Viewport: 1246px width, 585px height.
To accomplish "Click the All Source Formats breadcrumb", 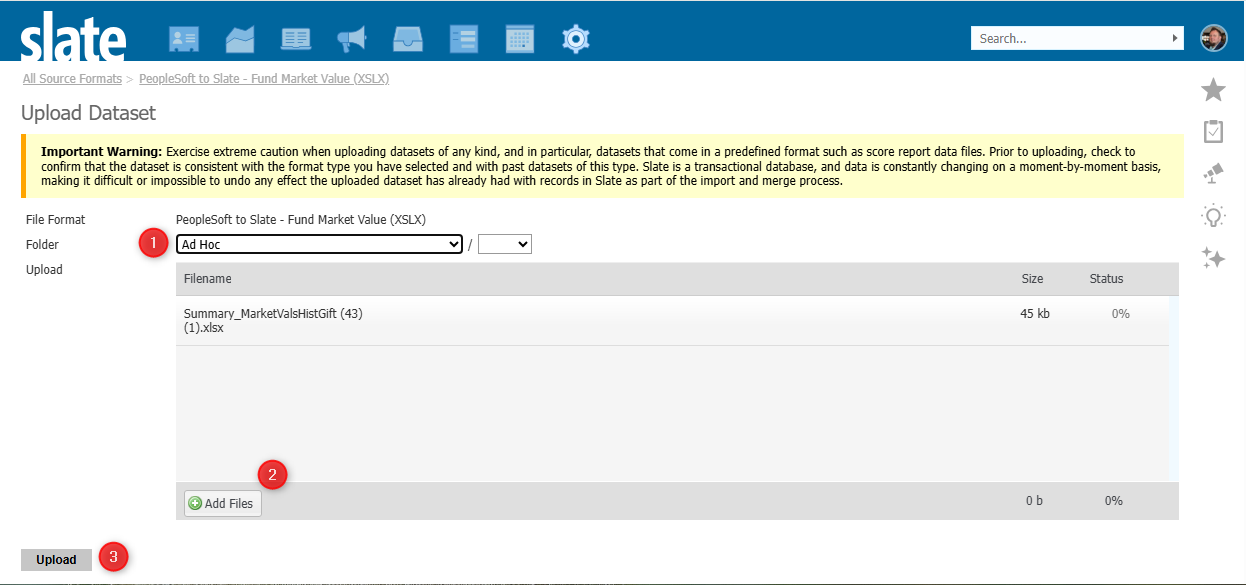I will (72, 78).
